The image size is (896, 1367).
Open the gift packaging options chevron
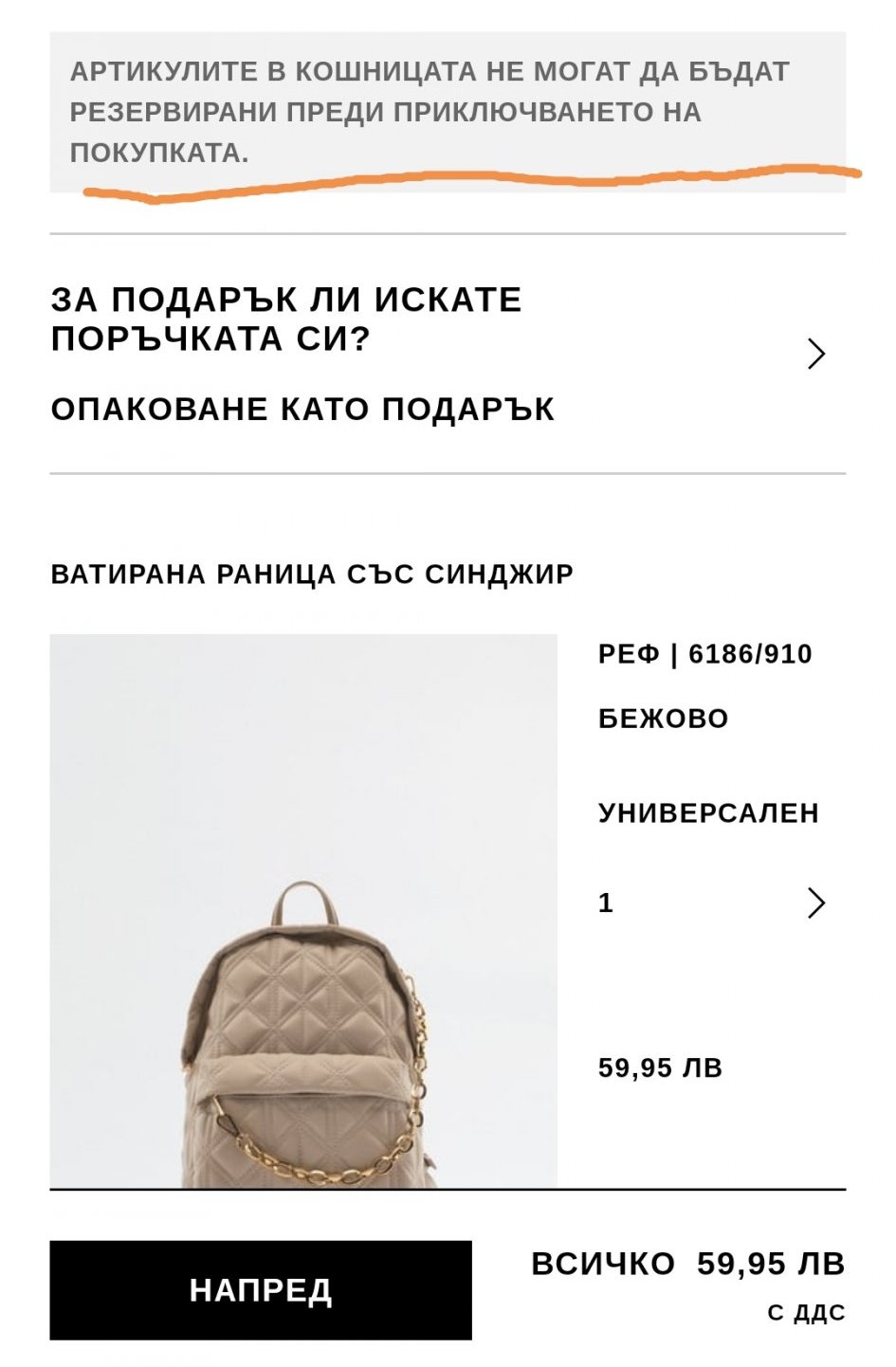pyautogui.click(x=816, y=354)
